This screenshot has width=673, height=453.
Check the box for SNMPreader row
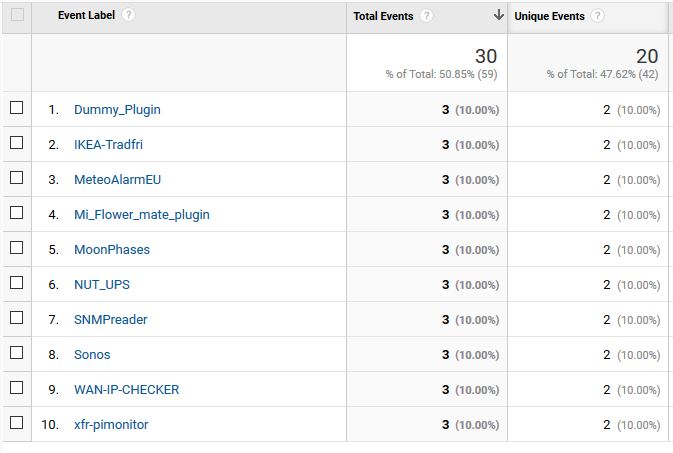tap(16, 318)
